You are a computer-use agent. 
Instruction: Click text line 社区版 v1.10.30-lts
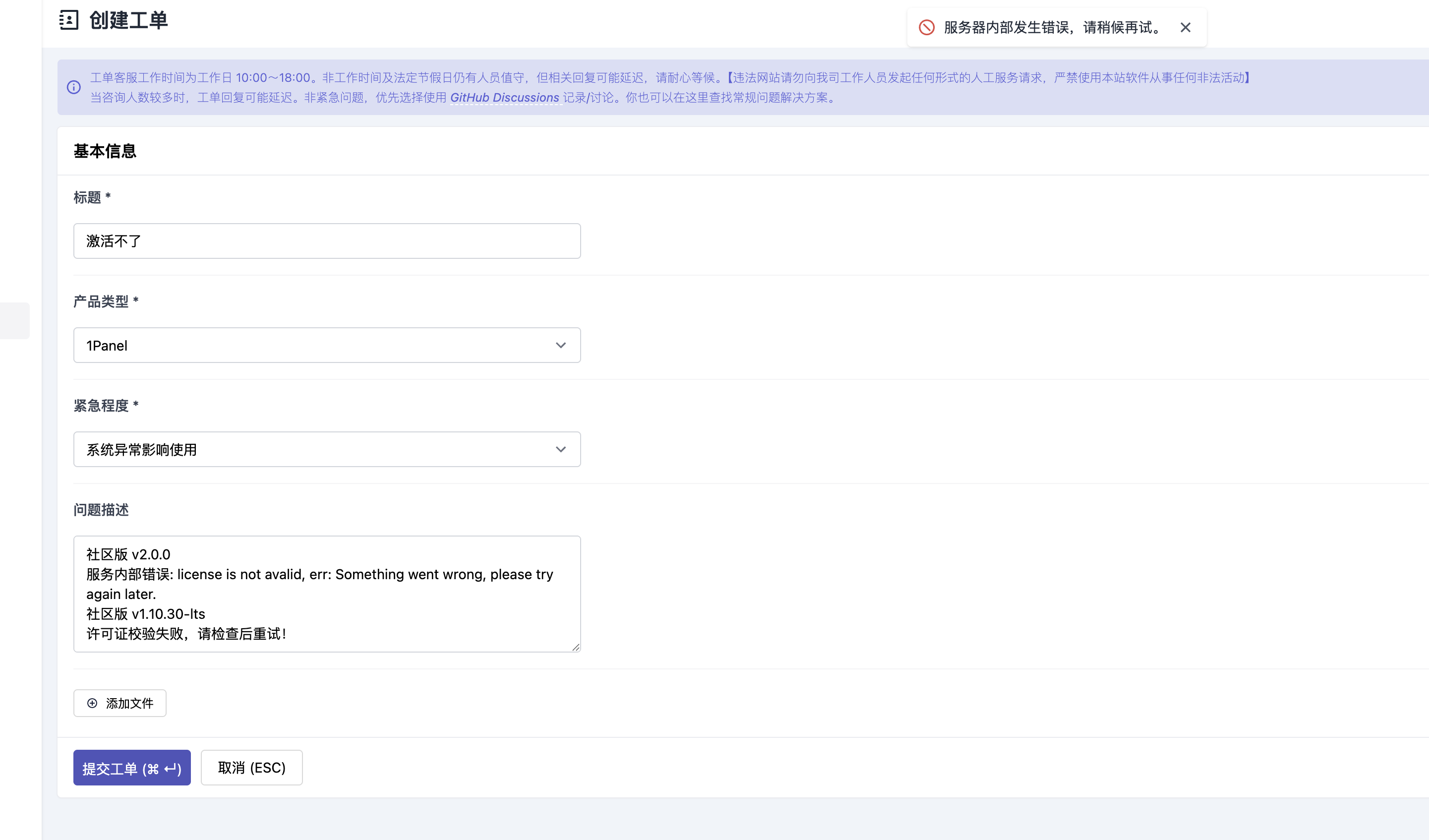coord(146,614)
